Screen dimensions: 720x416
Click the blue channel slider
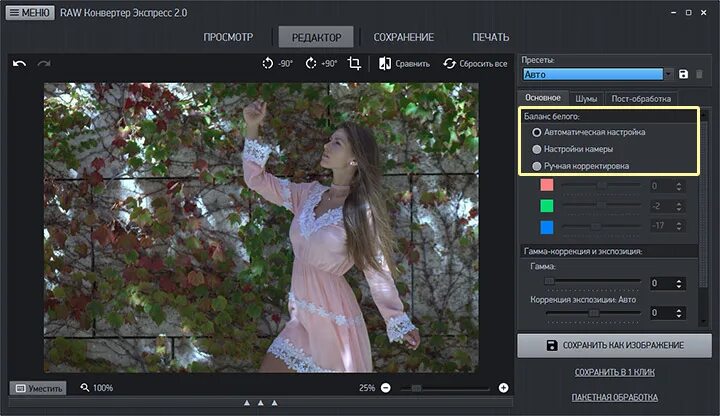(x=601, y=226)
